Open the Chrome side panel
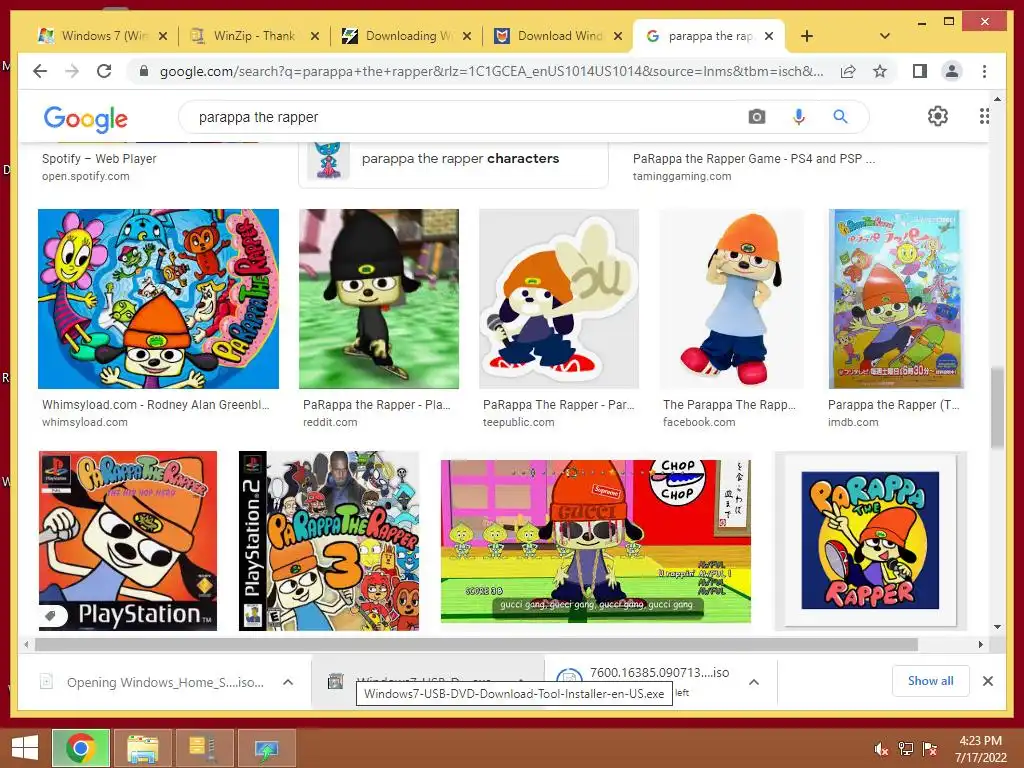Image resolution: width=1024 pixels, height=768 pixels. pyautogui.click(x=920, y=71)
